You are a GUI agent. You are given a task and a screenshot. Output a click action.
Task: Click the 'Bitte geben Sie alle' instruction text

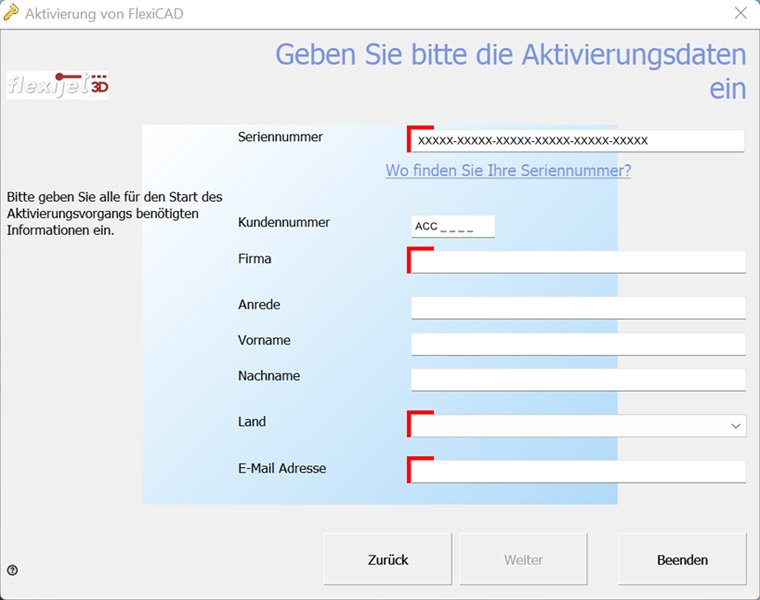point(114,213)
